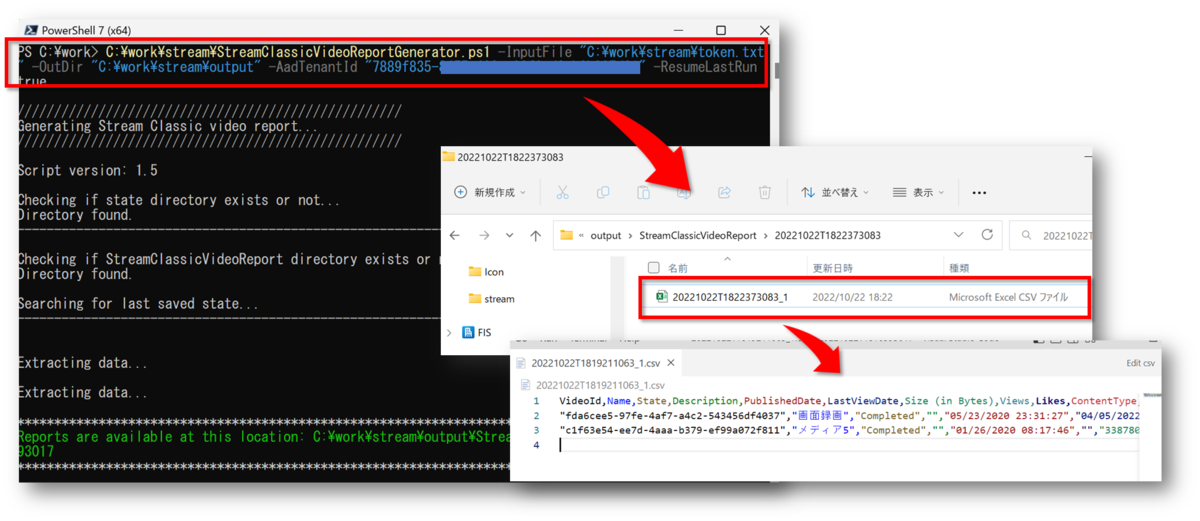Select file 20221022T1822373083_1 in the list
This screenshot has height=521, width=1200.
click(x=730, y=297)
